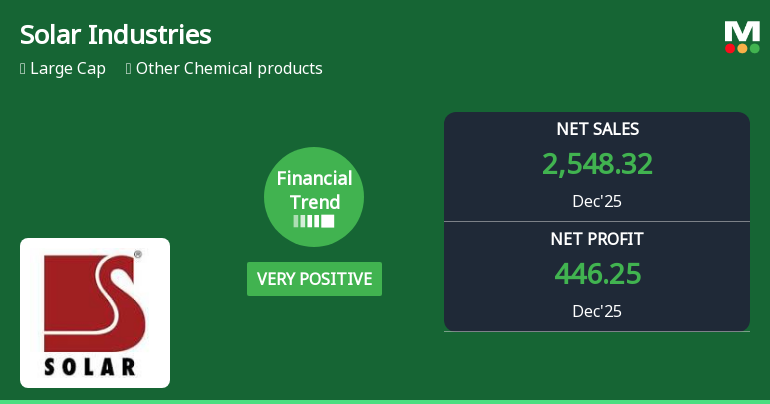Click the trend meter bar inside the circle
This screenshot has width=770, height=404.
coord(314,221)
